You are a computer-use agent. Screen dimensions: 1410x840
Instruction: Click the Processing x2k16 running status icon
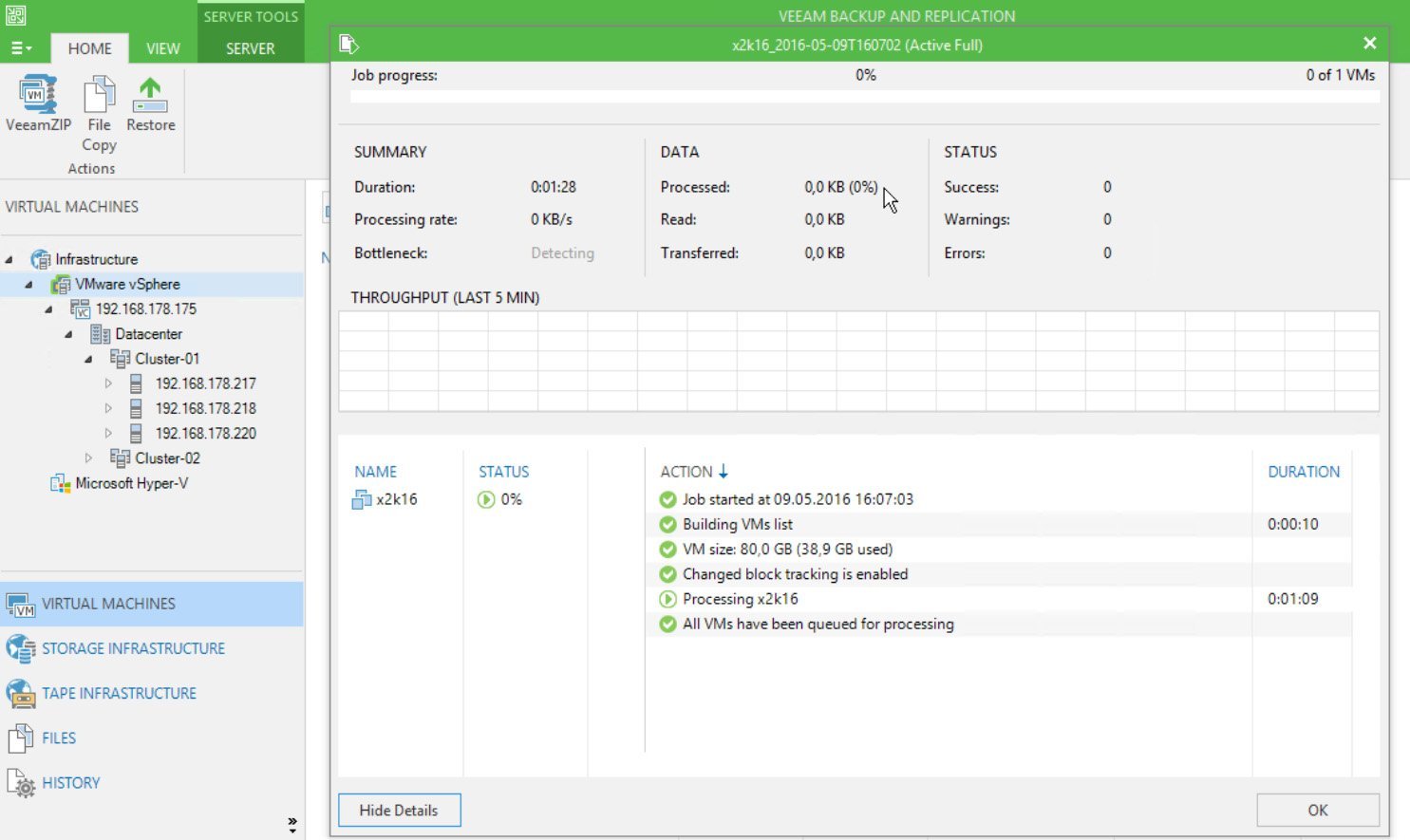[667, 599]
